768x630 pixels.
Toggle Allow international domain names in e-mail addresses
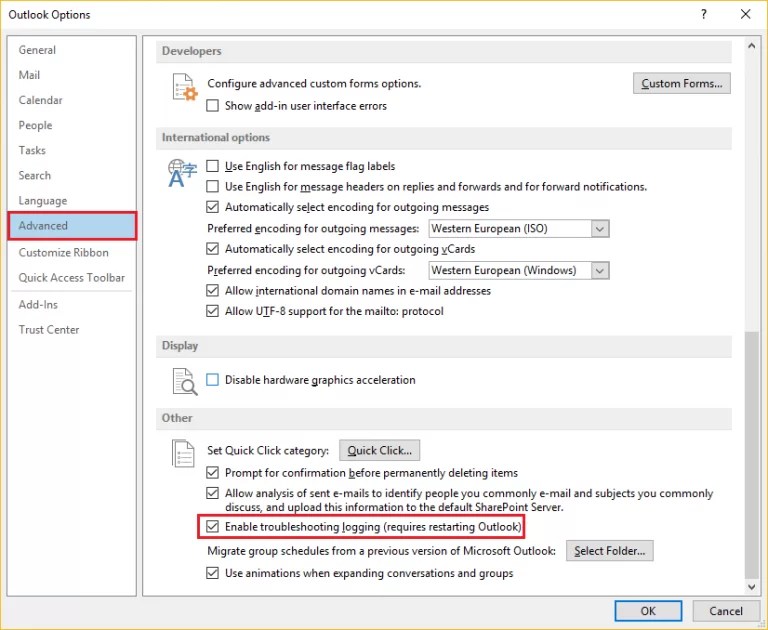click(x=212, y=291)
